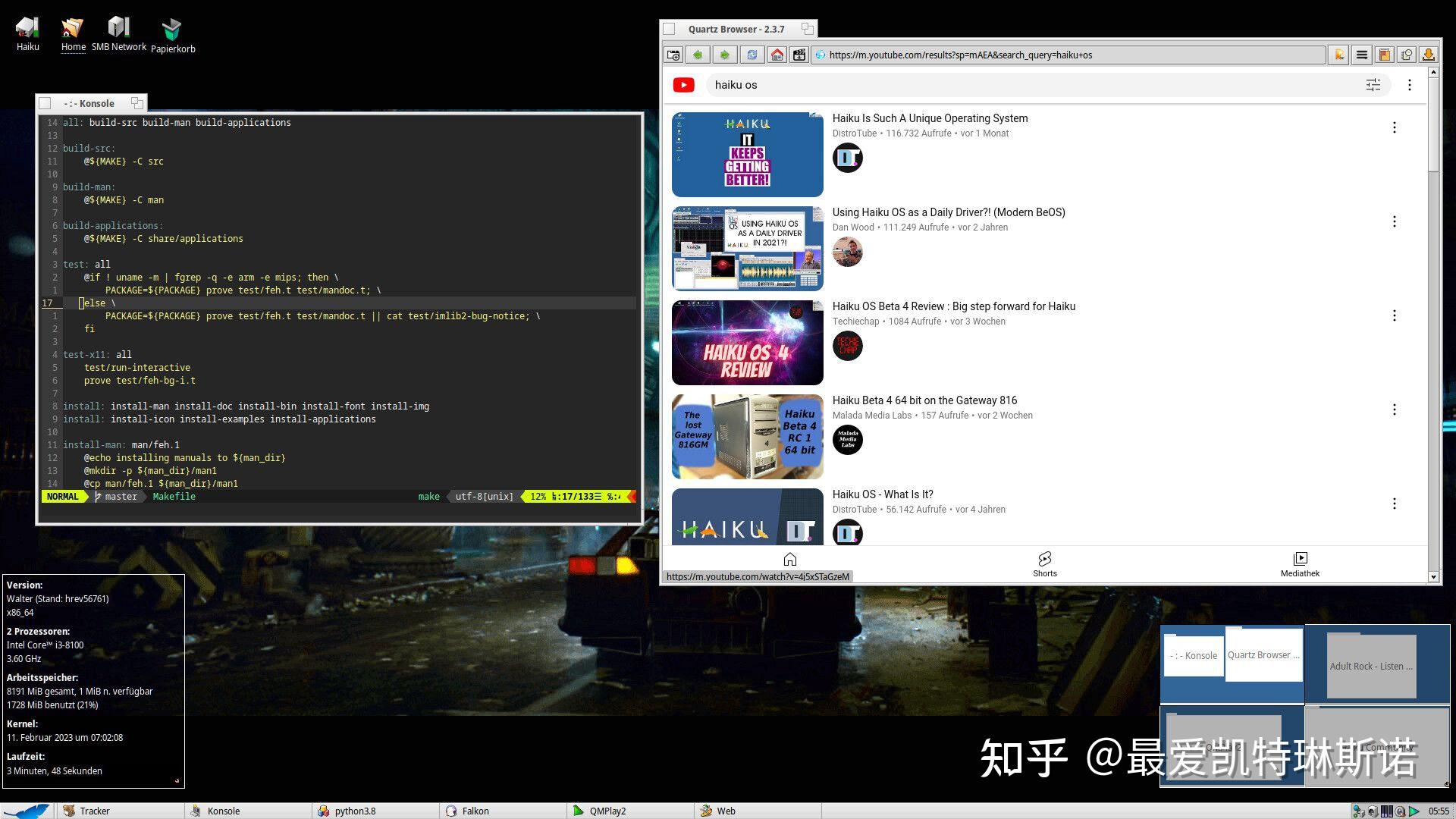This screenshot has height=819, width=1456.
Task: Open the downloads icon in browser toolbar
Action: click(1429, 55)
